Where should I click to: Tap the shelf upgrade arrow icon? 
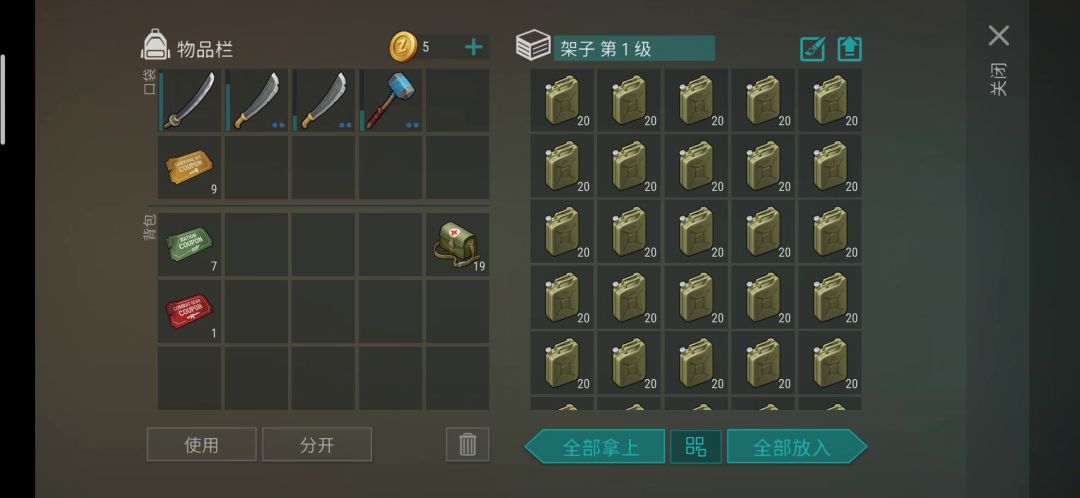850,49
